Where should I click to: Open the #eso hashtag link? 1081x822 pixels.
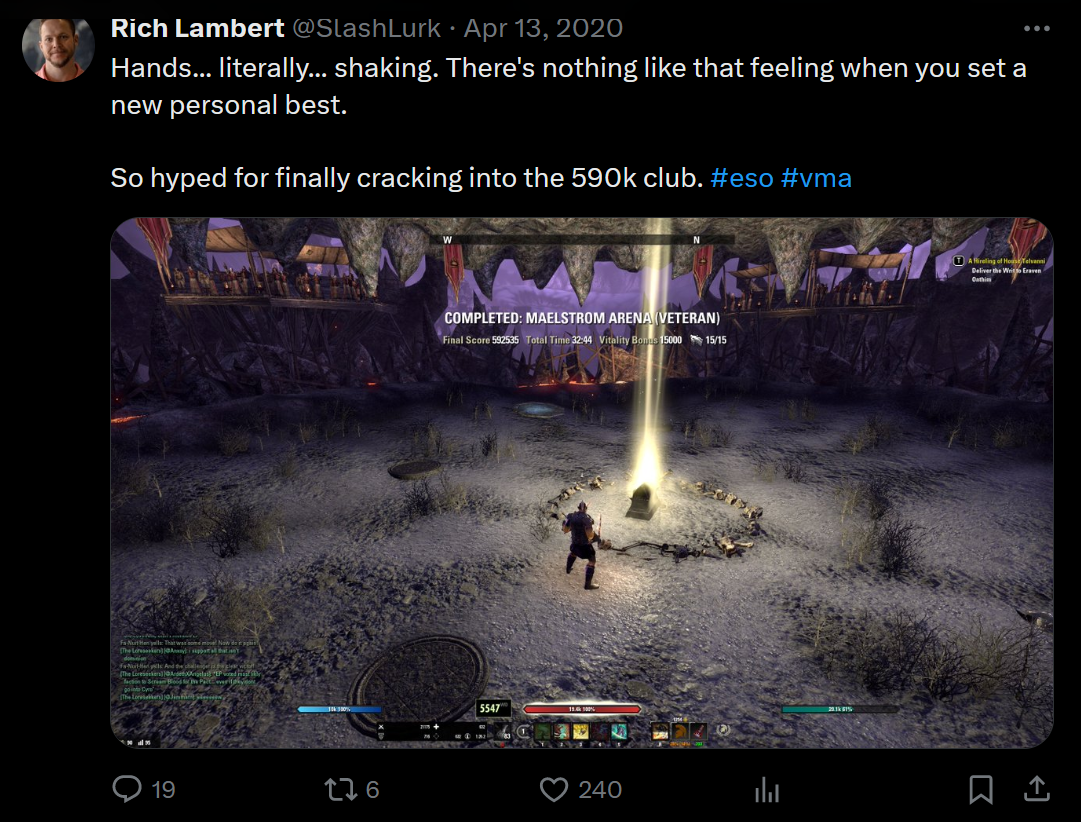[x=742, y=178]
